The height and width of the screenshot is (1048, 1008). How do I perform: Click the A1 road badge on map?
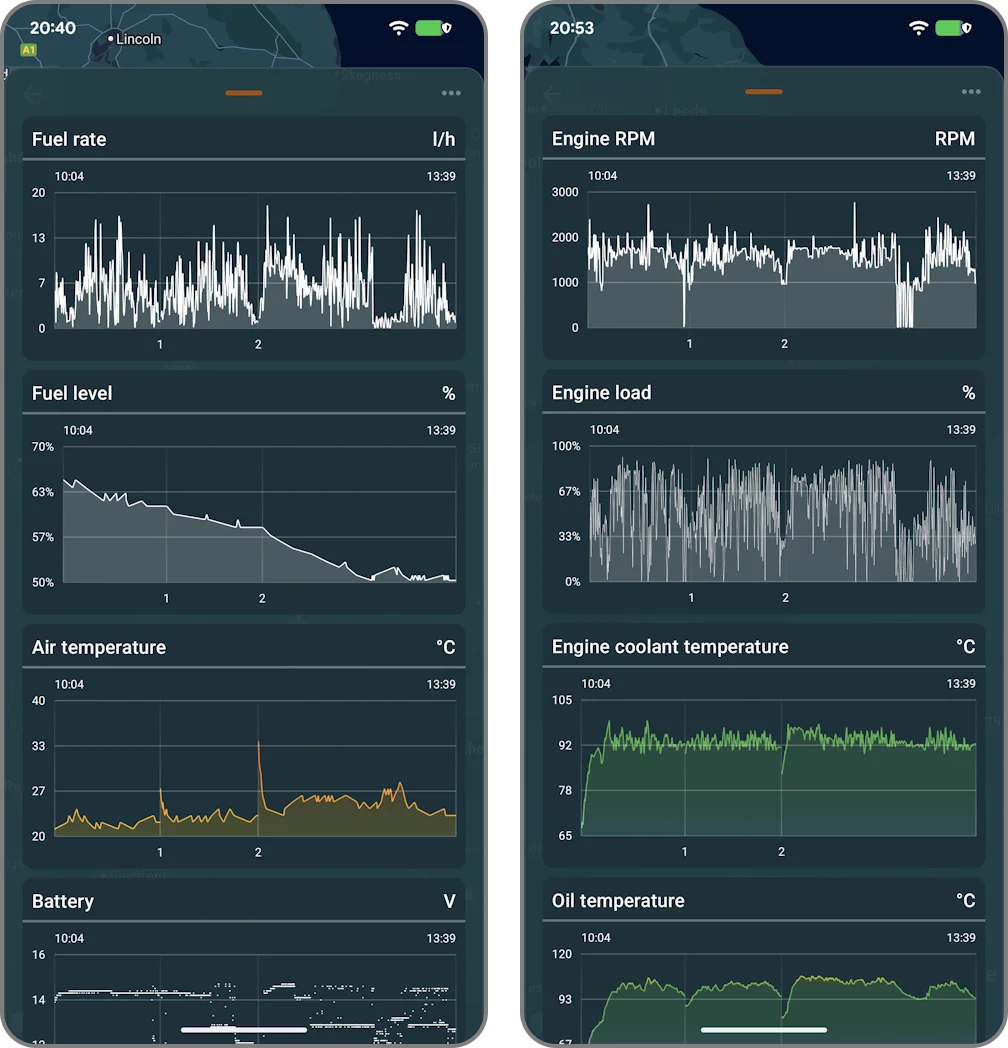tap(28, 50)
